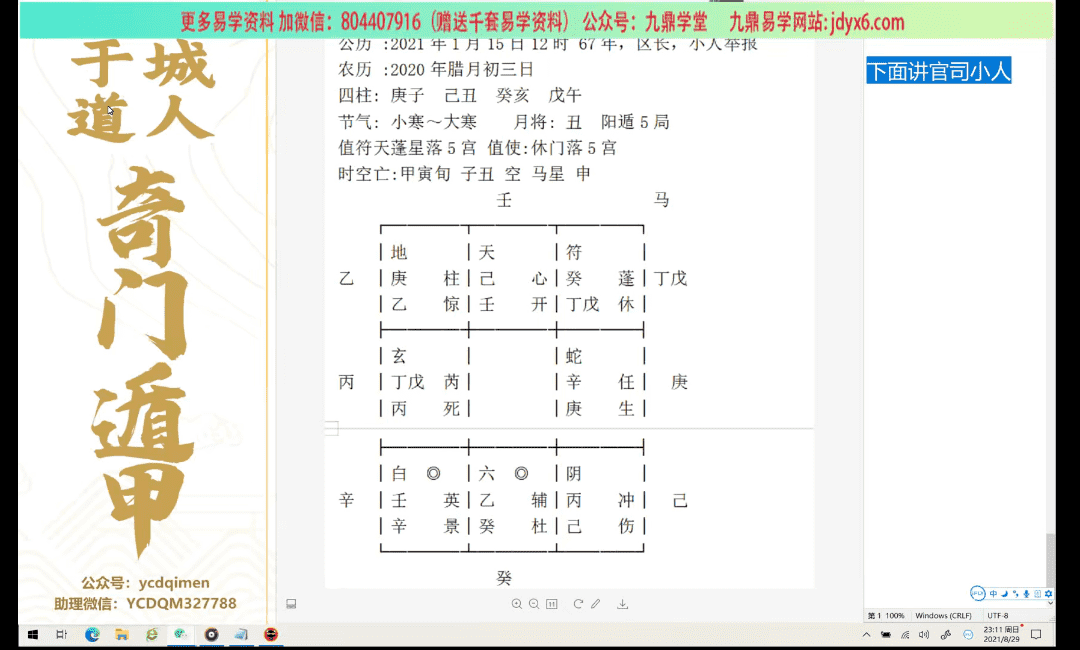Toggle Chinese input mode (中) on IME bar
Viewport: 1080px width, 650px height.
click(x=993, y=593)
